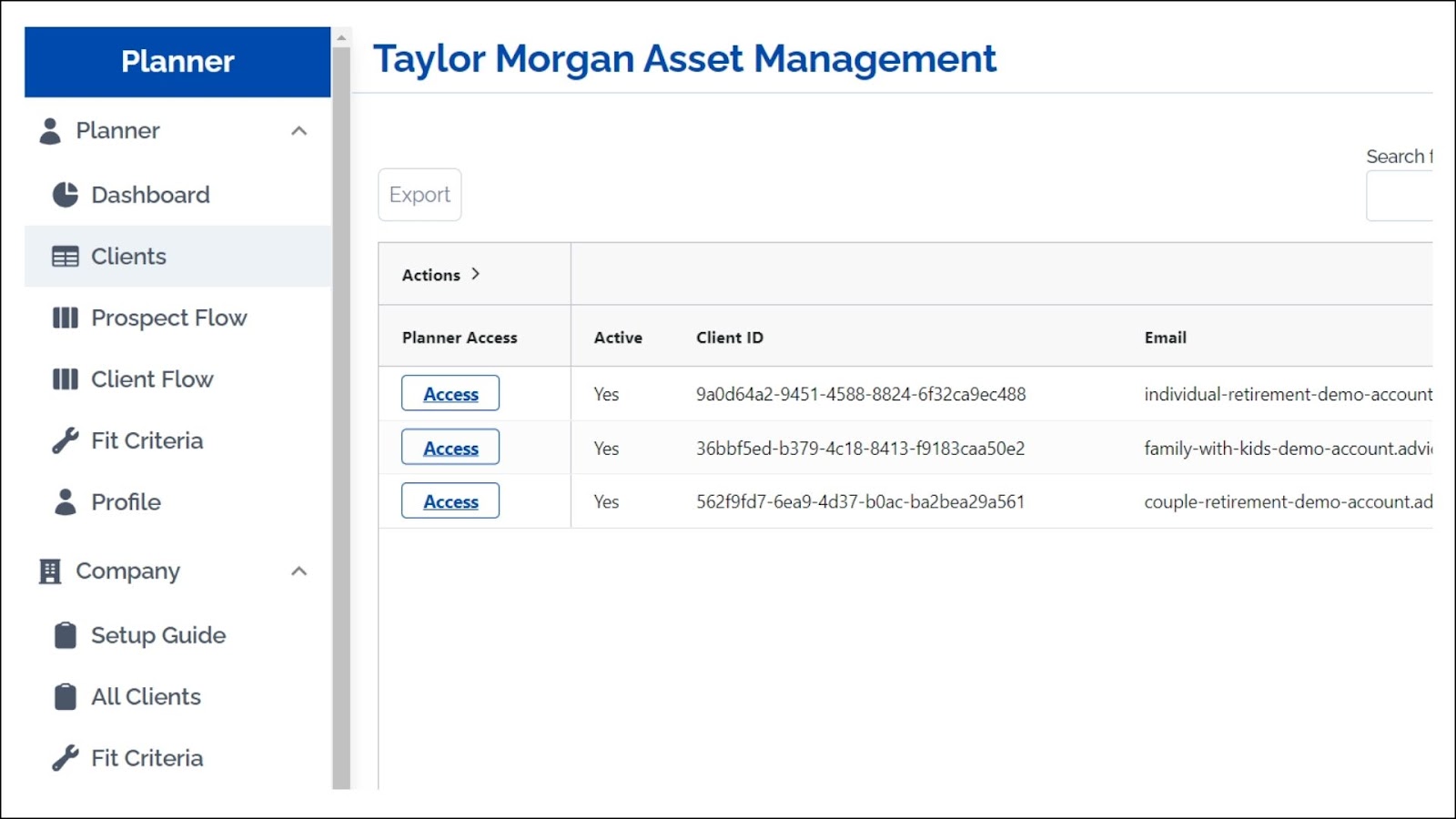Image resolution: width=1456 pixels, height=819 pixels.
Task: Open Dashboard from the sidebar
Action: (178, 195)
